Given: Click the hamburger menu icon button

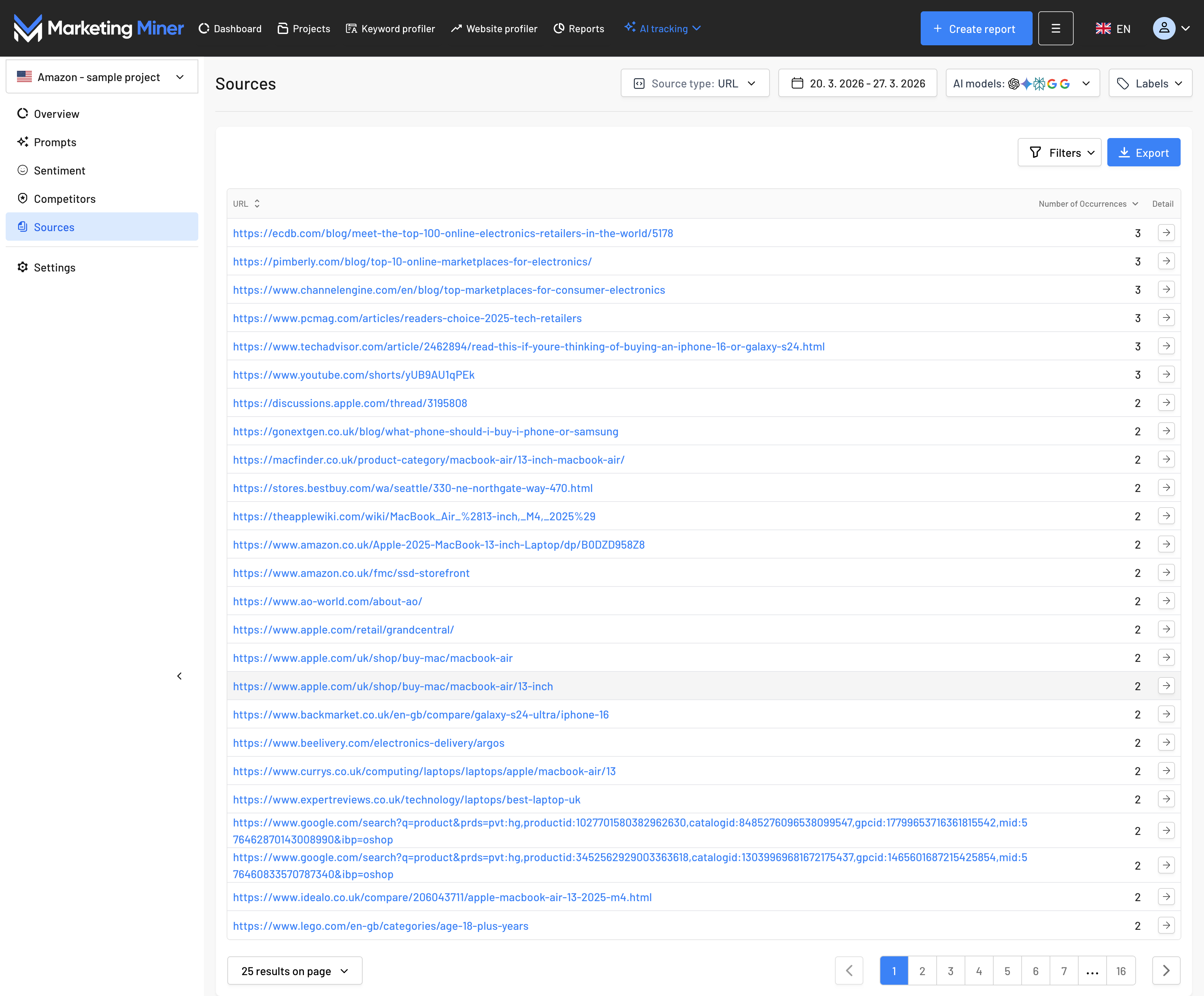Looking at the screenshot, I should tap(1055, 29).
